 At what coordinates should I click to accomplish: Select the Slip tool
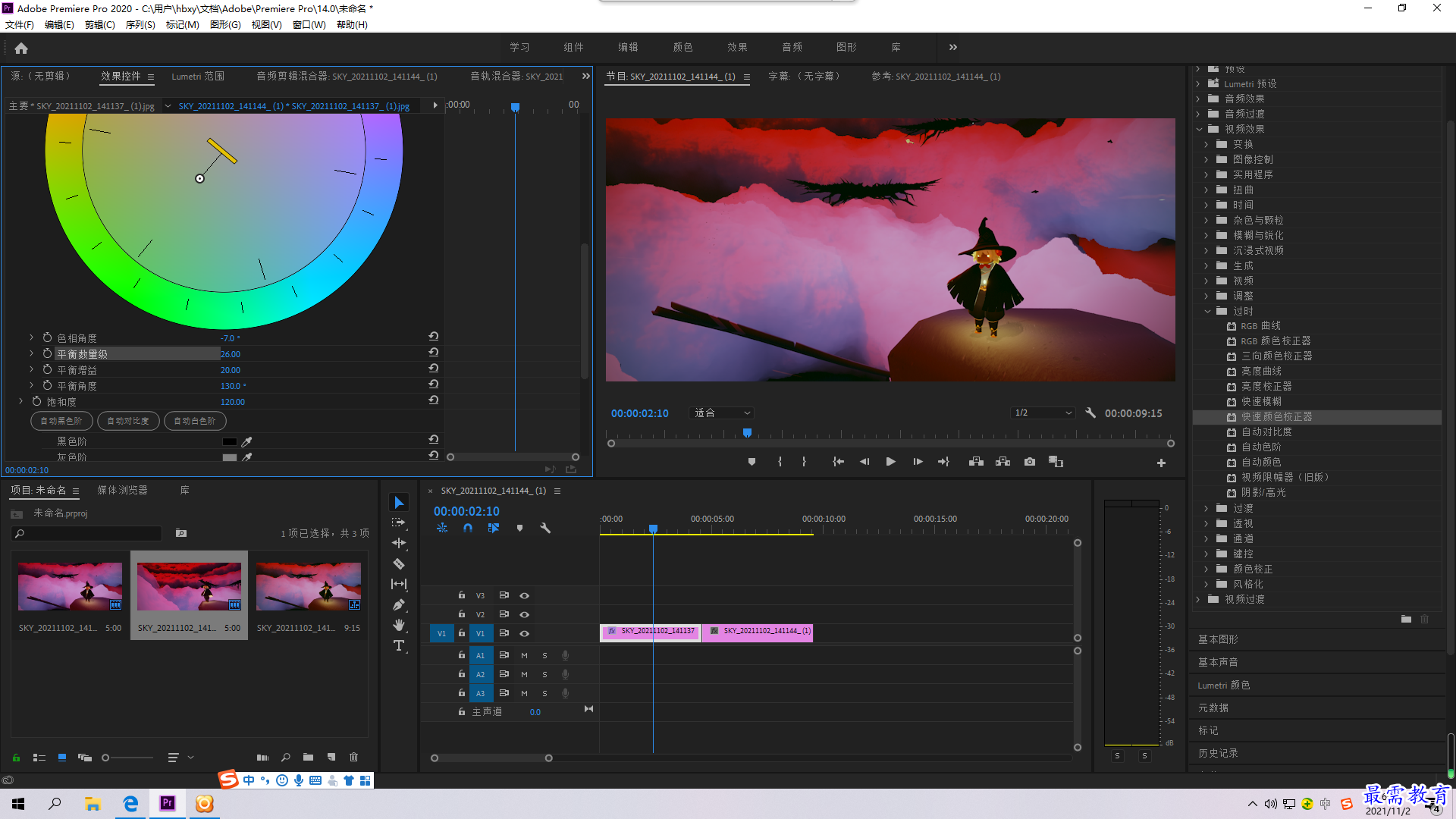tap(399, 584)
